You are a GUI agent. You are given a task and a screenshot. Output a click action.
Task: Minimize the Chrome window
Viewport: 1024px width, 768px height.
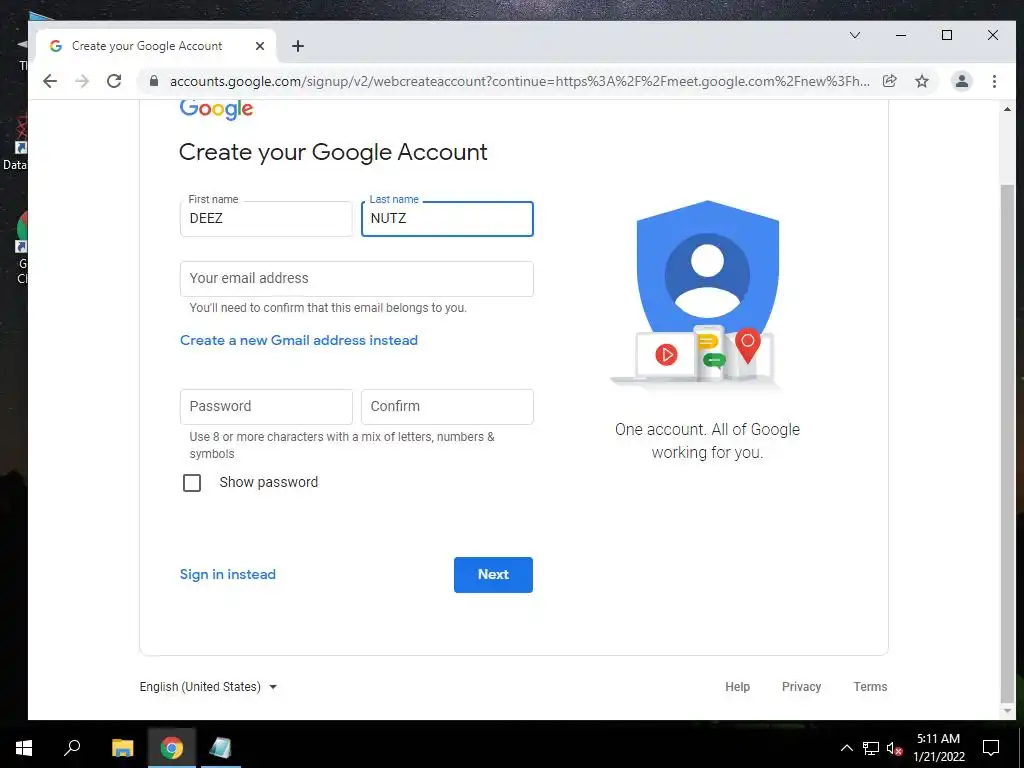[x=901, y=35]
